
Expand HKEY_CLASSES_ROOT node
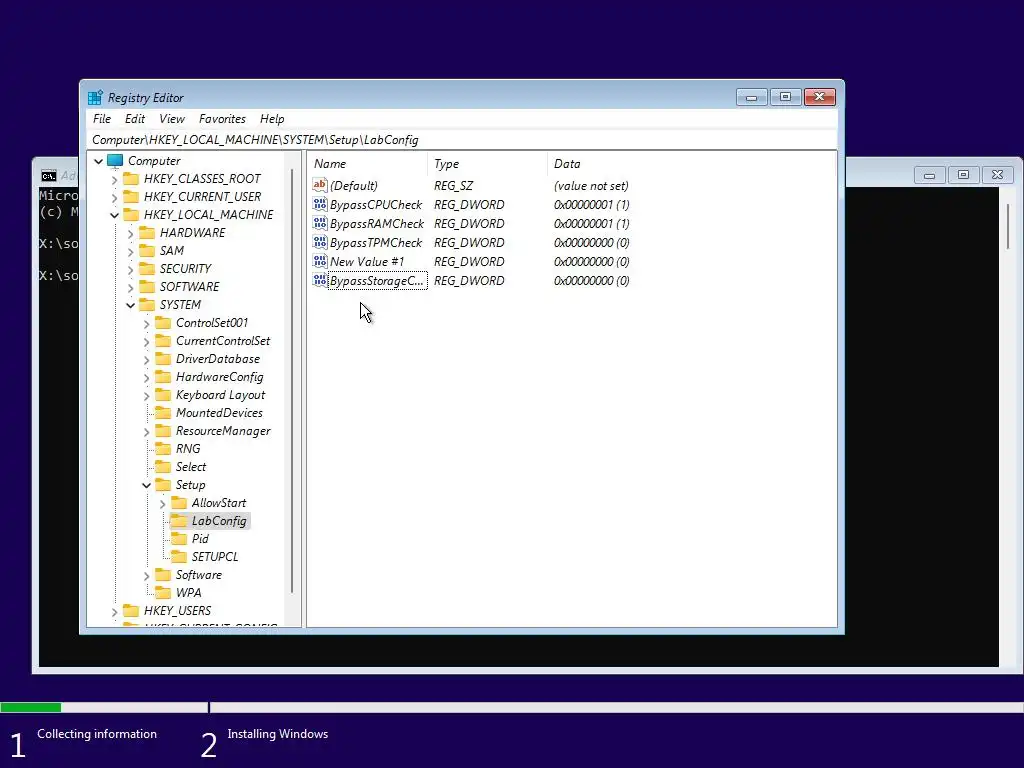tap(114, 179)
